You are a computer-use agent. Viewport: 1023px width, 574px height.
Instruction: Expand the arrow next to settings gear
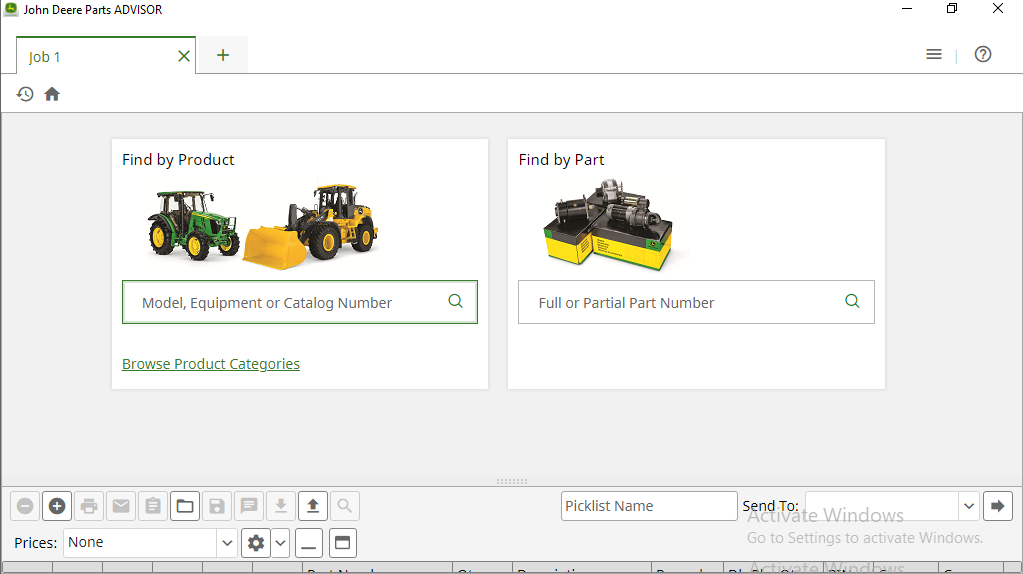pos(281,543)
